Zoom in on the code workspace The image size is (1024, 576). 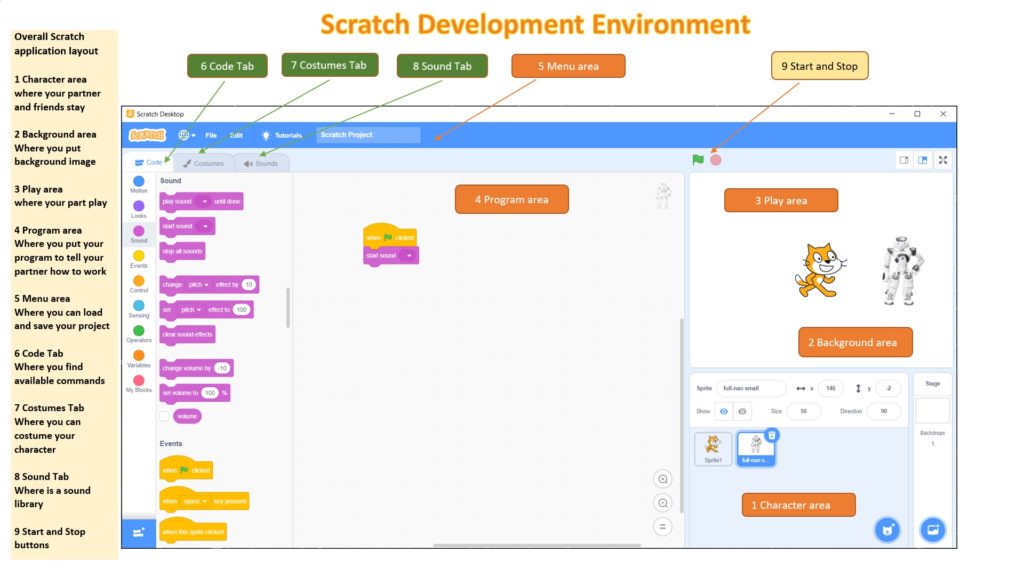pos(662,479)
